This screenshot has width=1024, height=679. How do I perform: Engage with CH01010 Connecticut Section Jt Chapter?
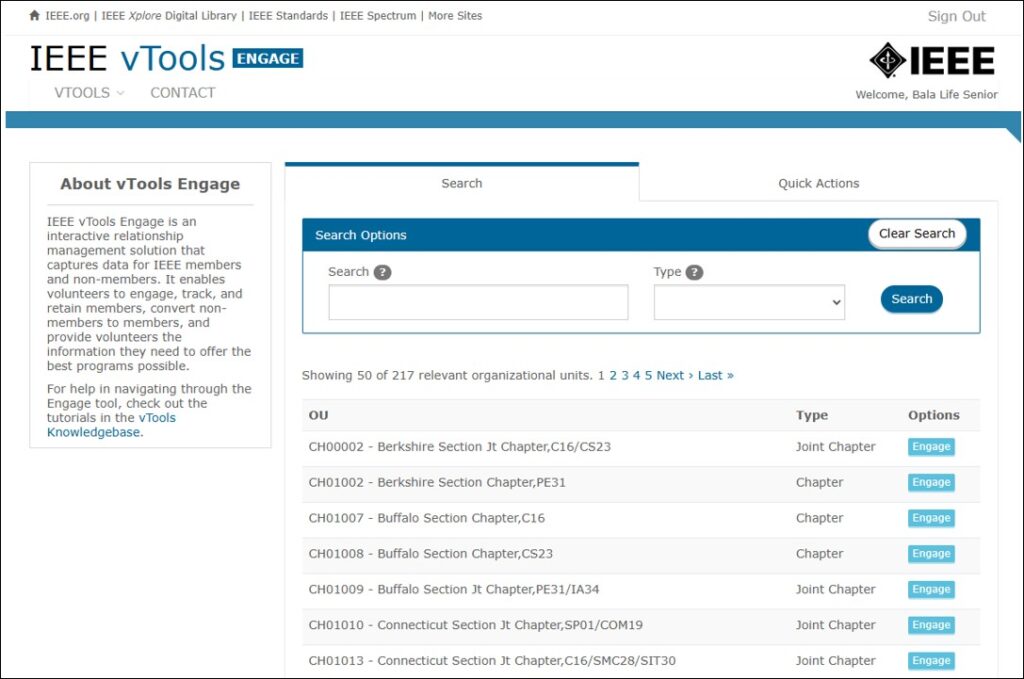pos(931,625)
